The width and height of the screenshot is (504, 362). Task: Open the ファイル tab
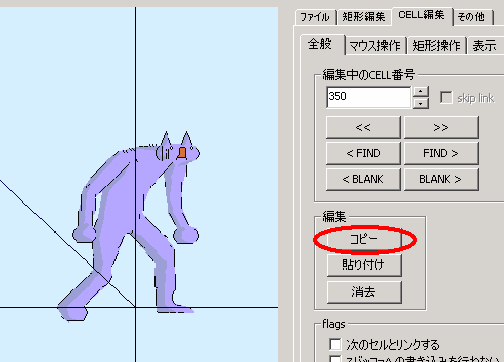(x=315, y=17)
